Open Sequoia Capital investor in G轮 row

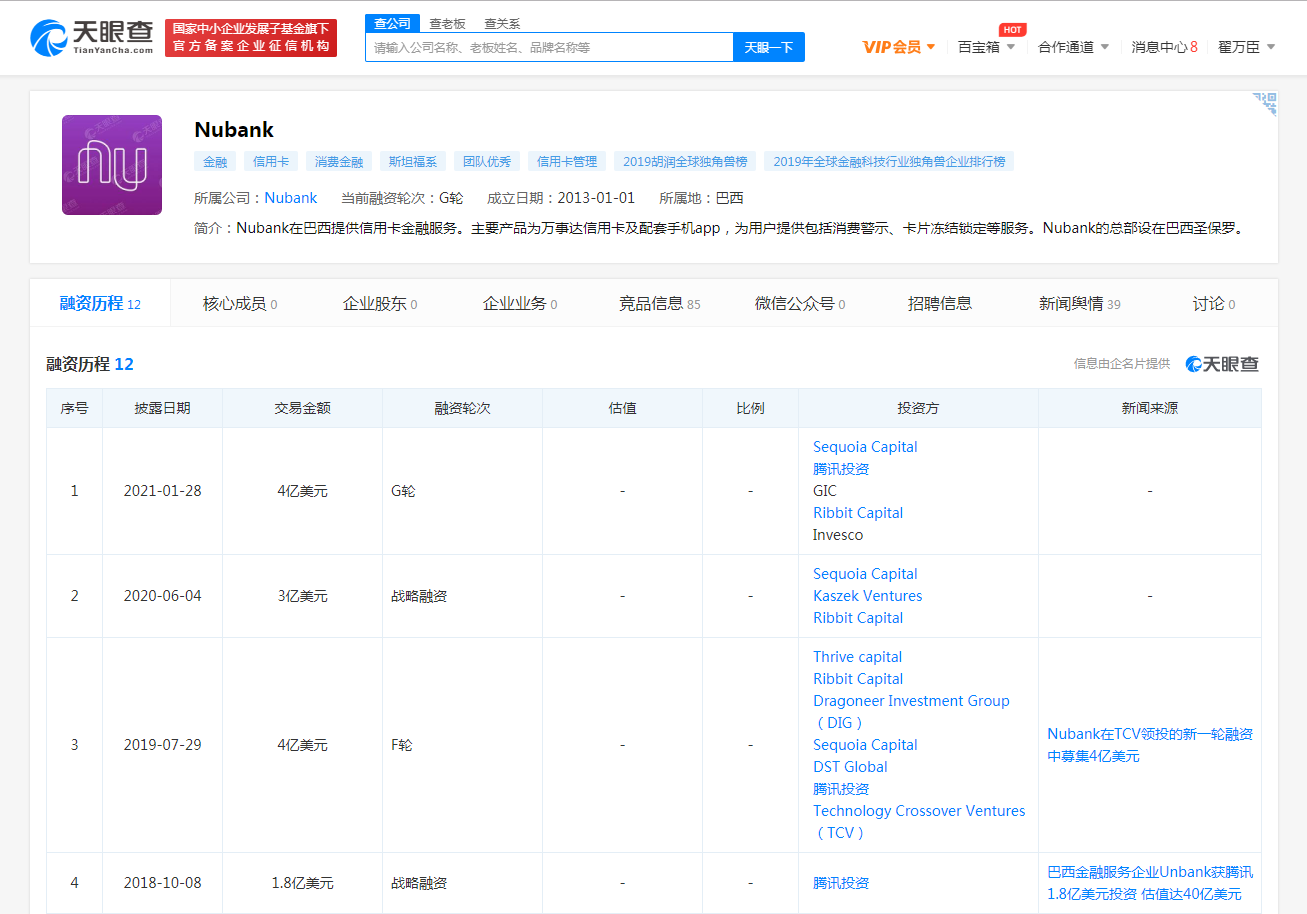point(865,447)
